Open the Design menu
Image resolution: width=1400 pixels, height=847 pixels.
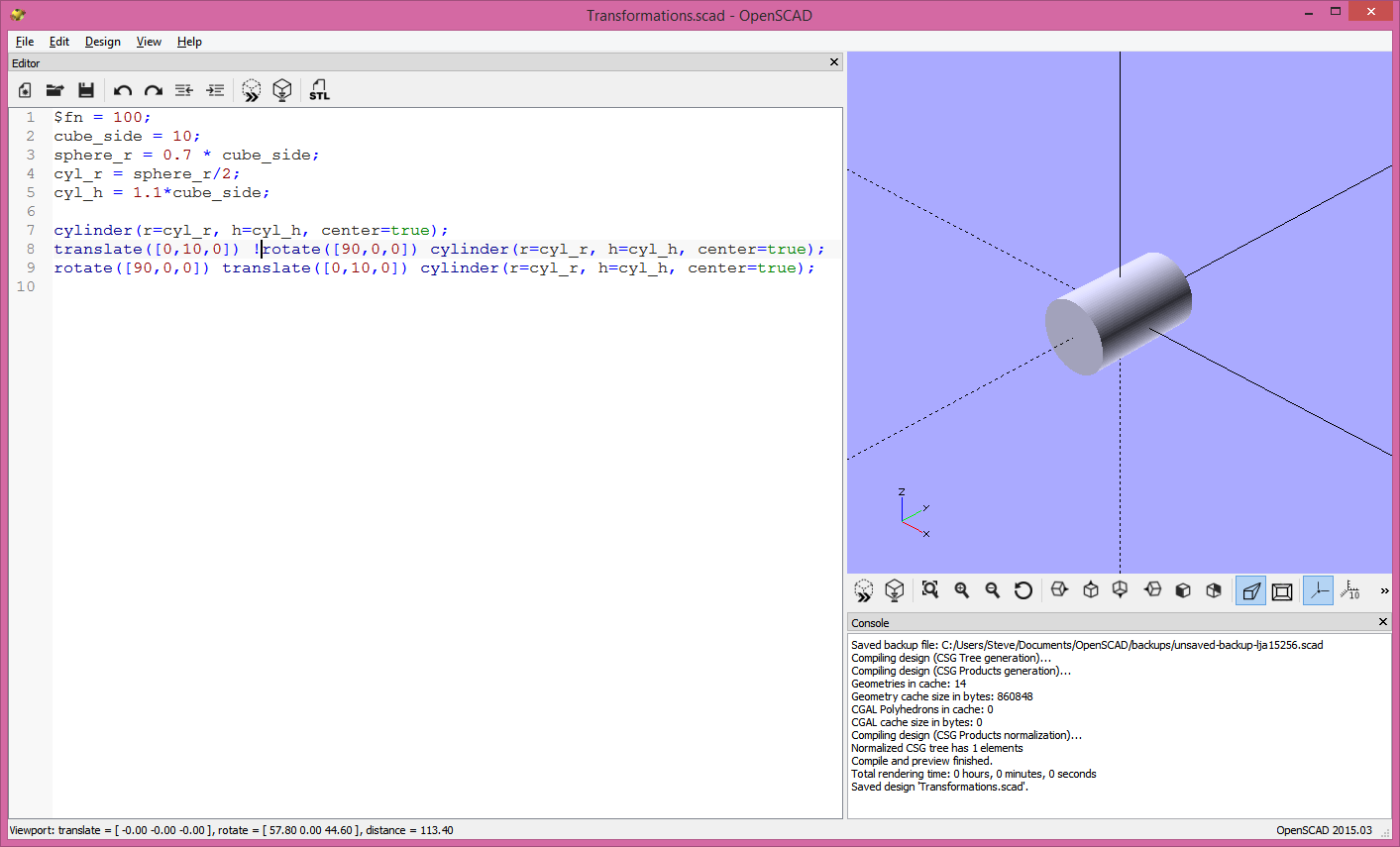pyautogui.click(x=102, y=42)
